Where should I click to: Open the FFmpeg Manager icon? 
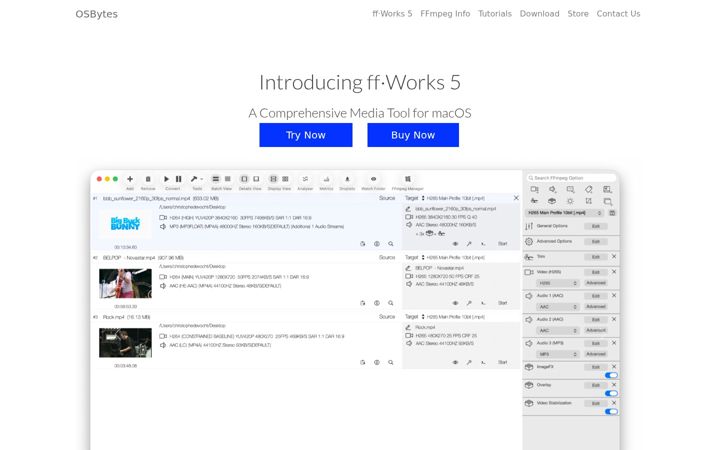pos(408,179)
